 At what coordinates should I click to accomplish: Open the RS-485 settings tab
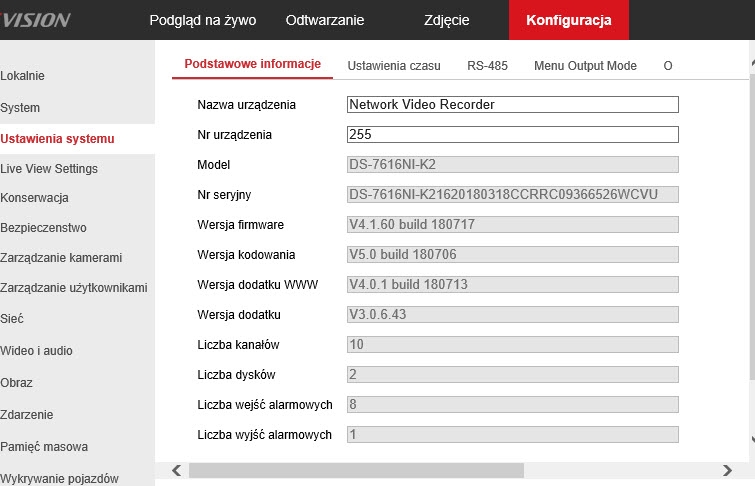(487, 65)
